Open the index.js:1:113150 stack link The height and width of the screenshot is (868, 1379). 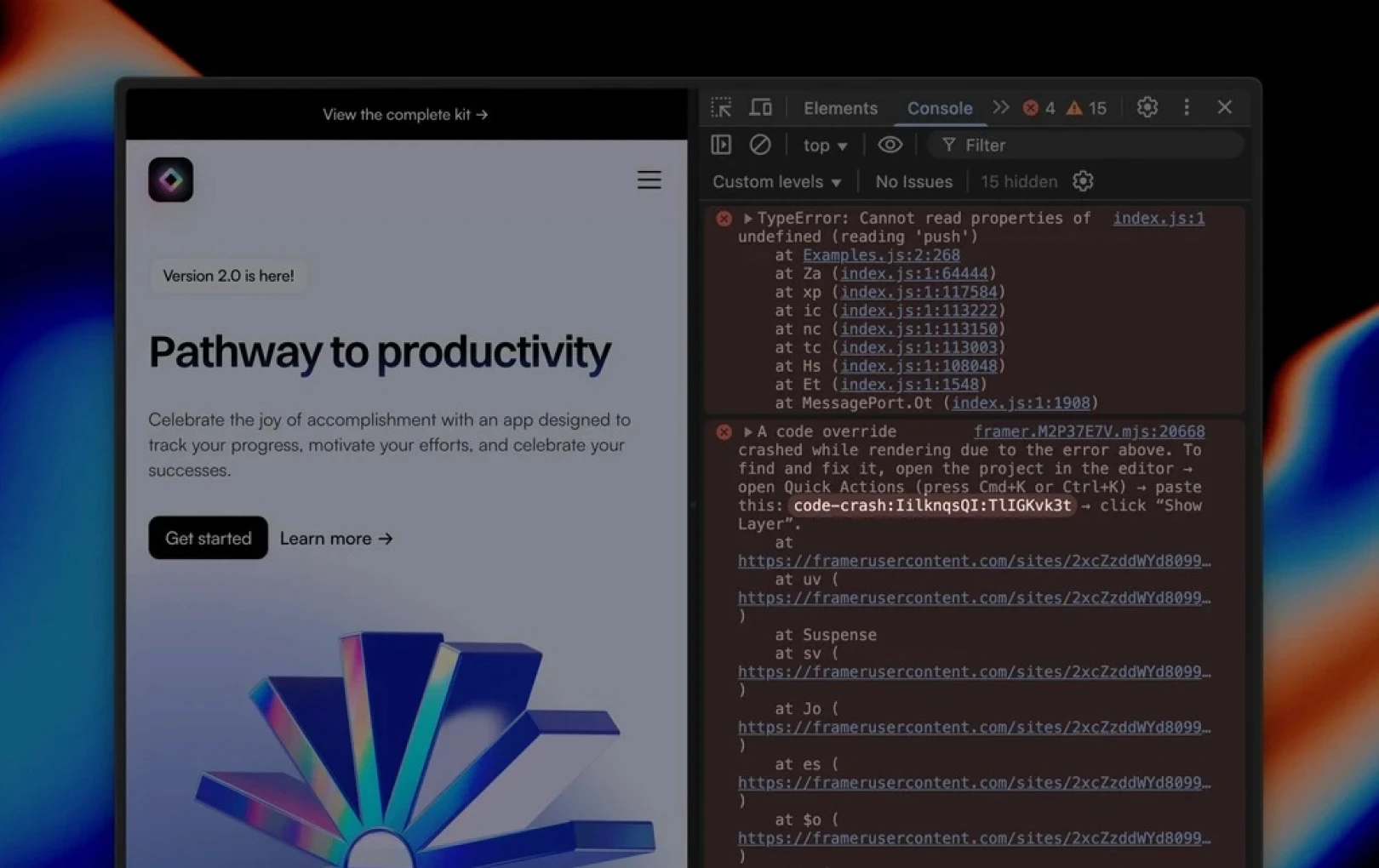pos(918,329)
